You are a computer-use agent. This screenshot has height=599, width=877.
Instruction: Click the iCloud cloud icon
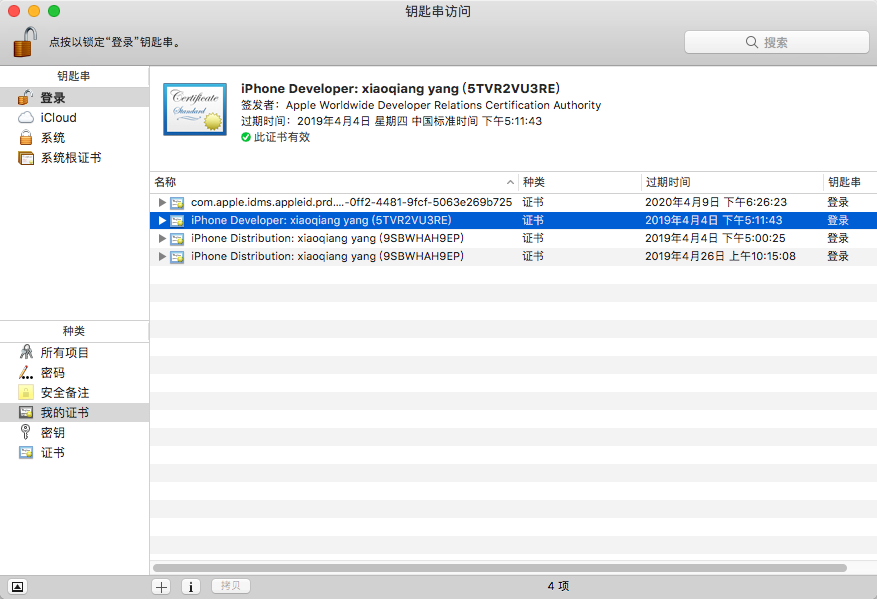[x=26, y=117]
